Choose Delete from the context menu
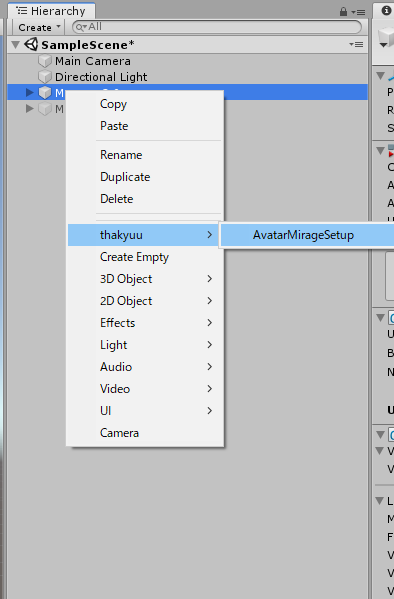 coord(145,199)
